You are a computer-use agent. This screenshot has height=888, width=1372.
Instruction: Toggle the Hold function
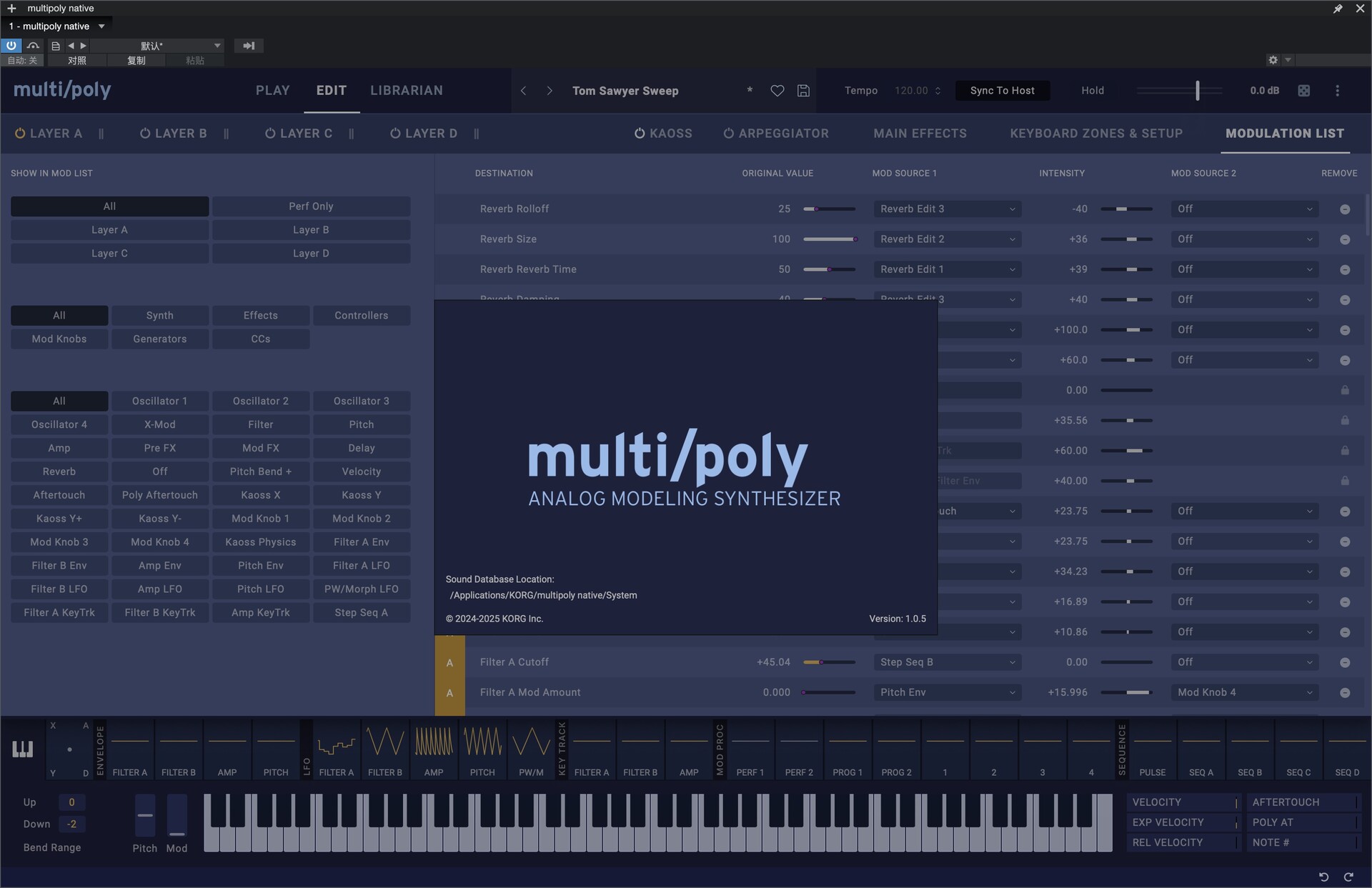[x=1092, y=91]
